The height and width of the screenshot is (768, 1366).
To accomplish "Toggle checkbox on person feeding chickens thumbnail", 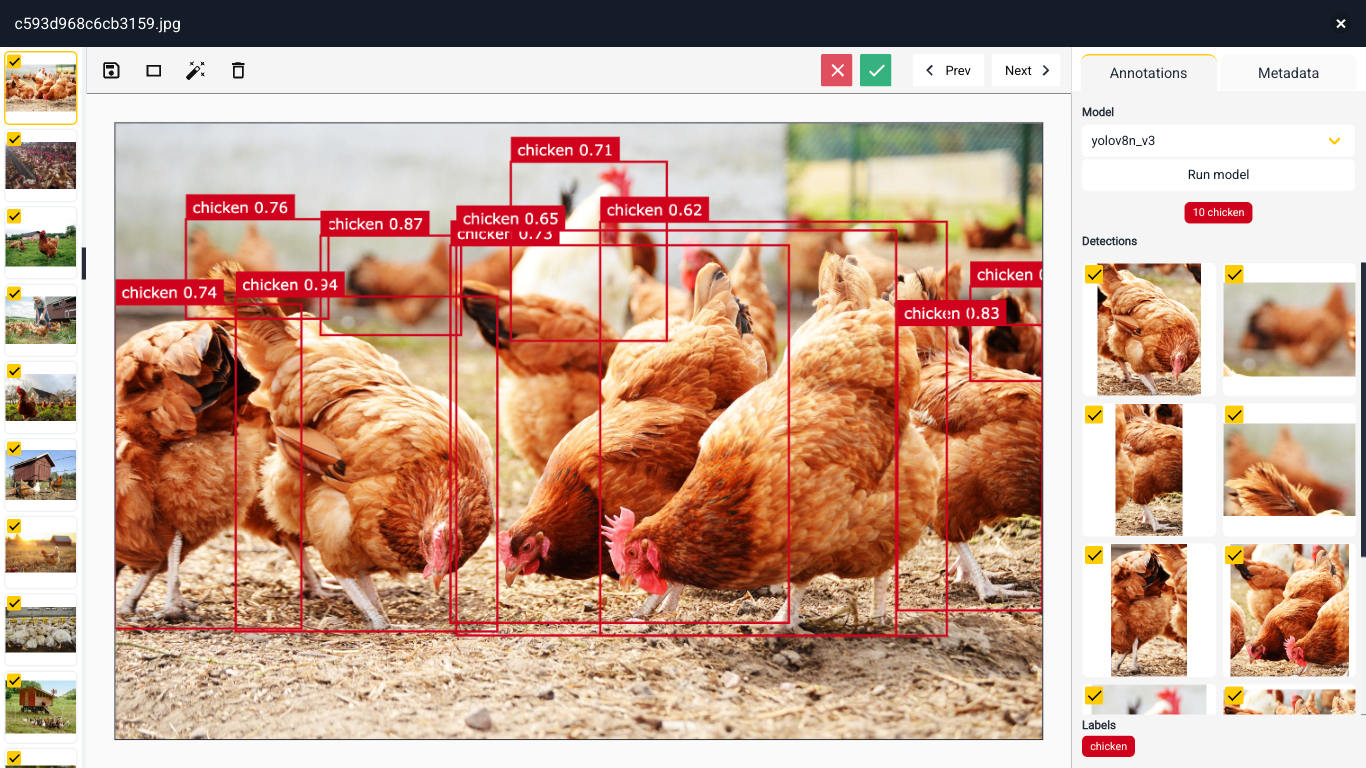I will pos(14,293).
